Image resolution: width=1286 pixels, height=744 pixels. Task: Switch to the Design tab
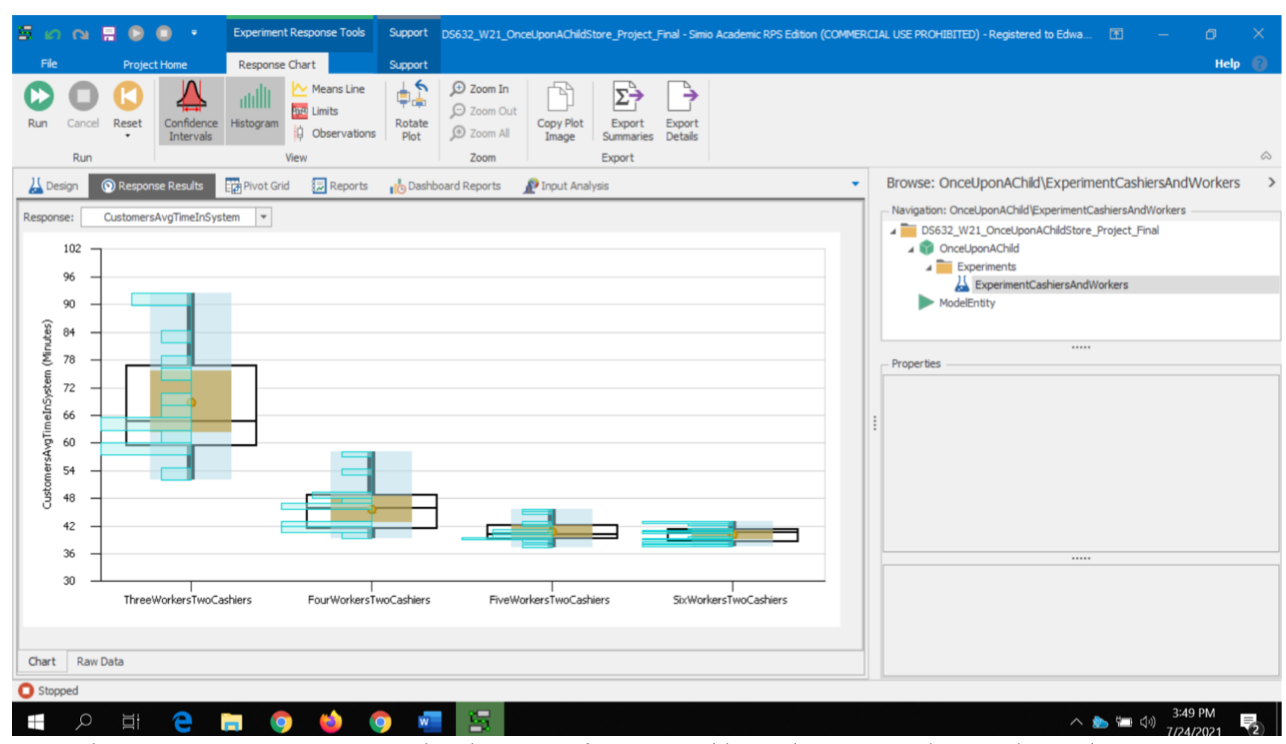(54, 186)
